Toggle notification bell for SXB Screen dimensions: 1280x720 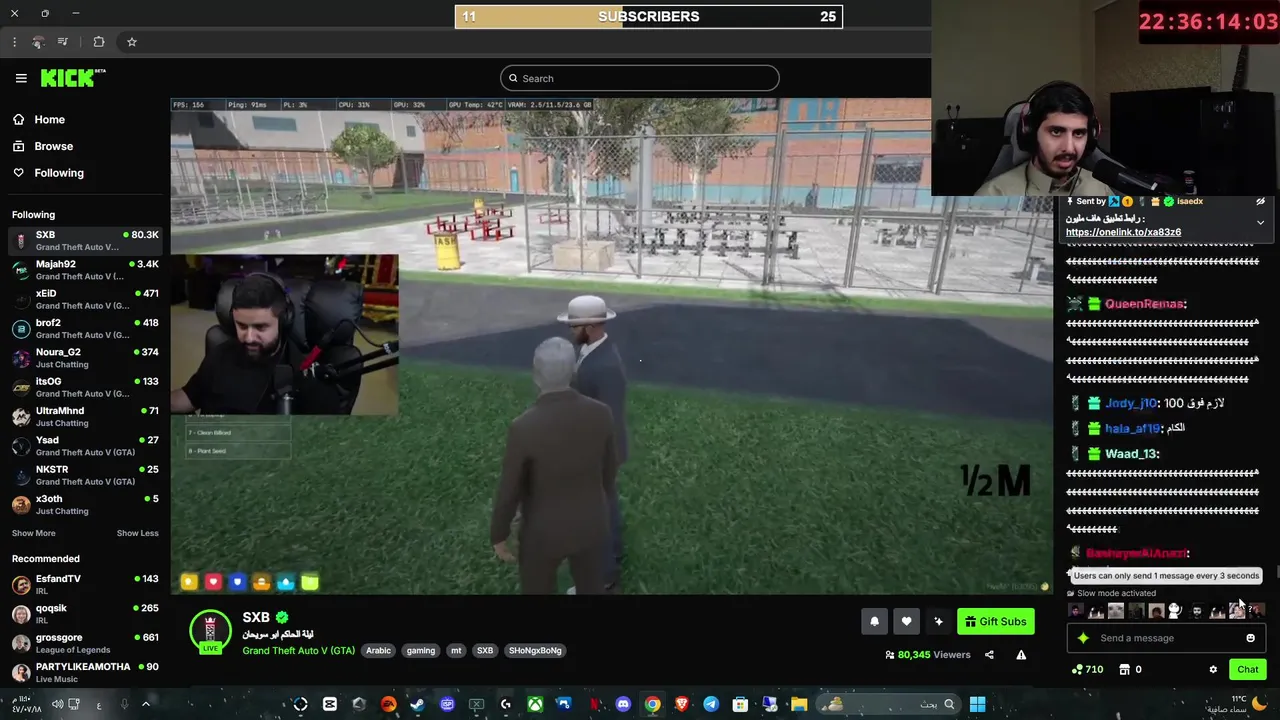[874, 621]
